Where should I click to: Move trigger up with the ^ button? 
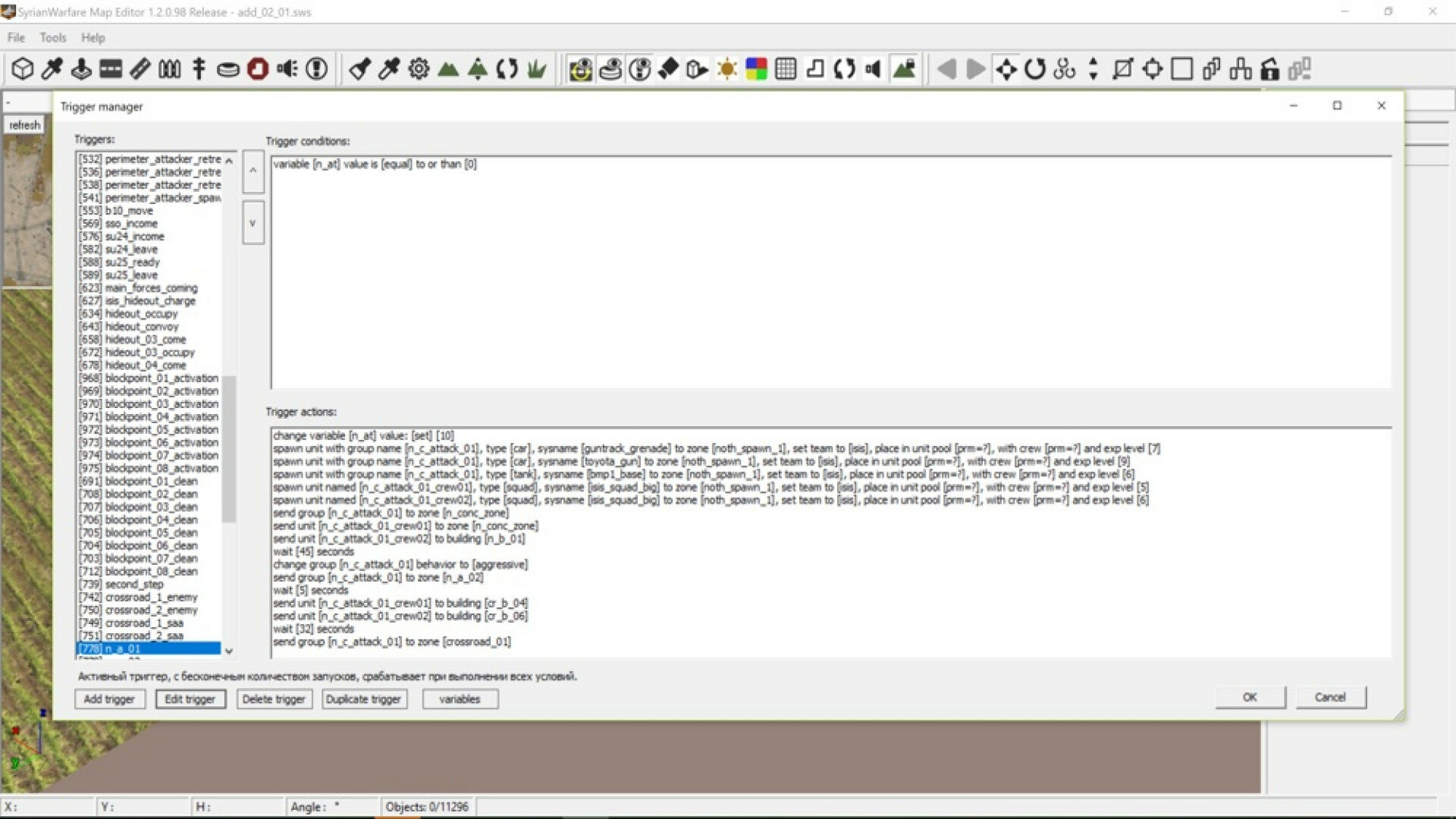(x=253, y=171)
